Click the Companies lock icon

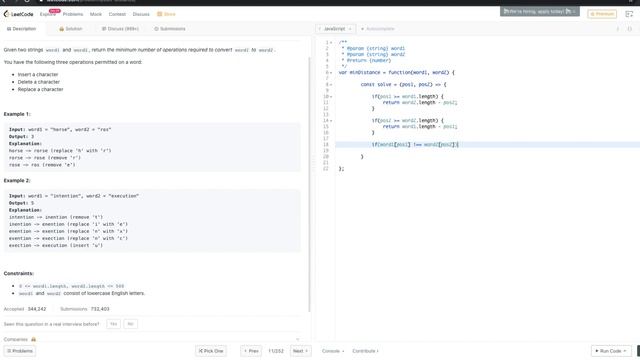[33, 340]
